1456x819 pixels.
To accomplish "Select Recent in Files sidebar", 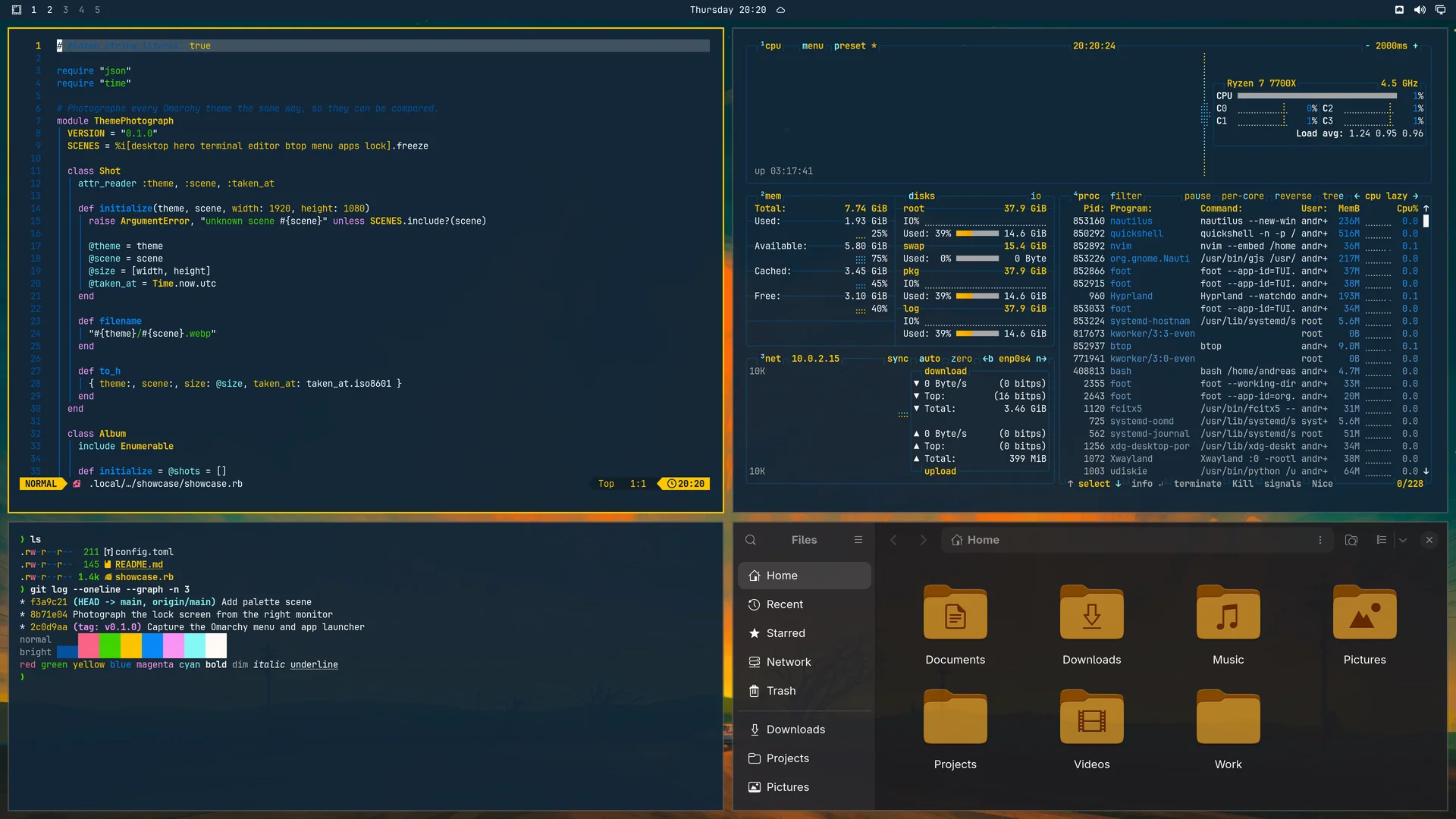I will pyautogui.click(x=804, y=604).
